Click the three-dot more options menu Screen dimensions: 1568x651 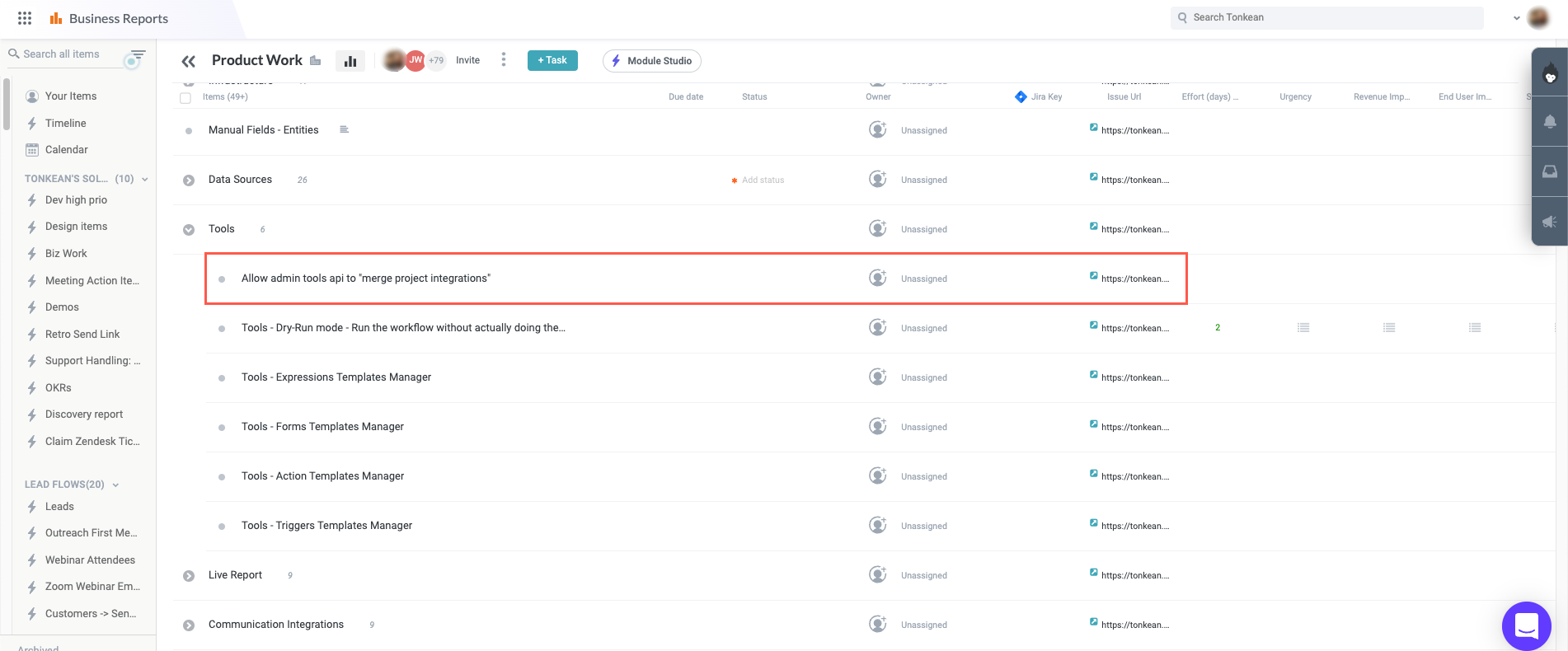pyautogui.click(x=504, y=60)
